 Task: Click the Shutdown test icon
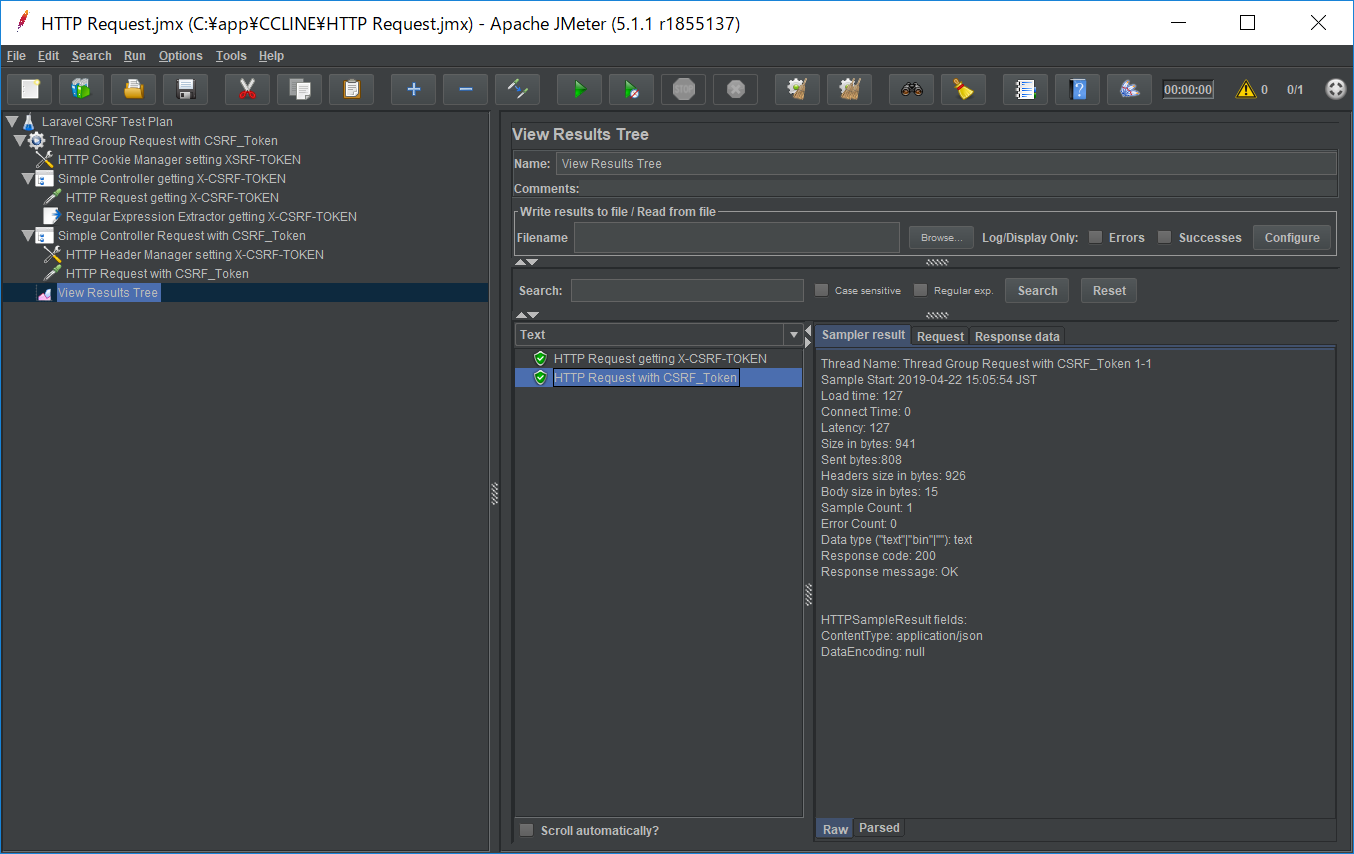click(735, 89)
